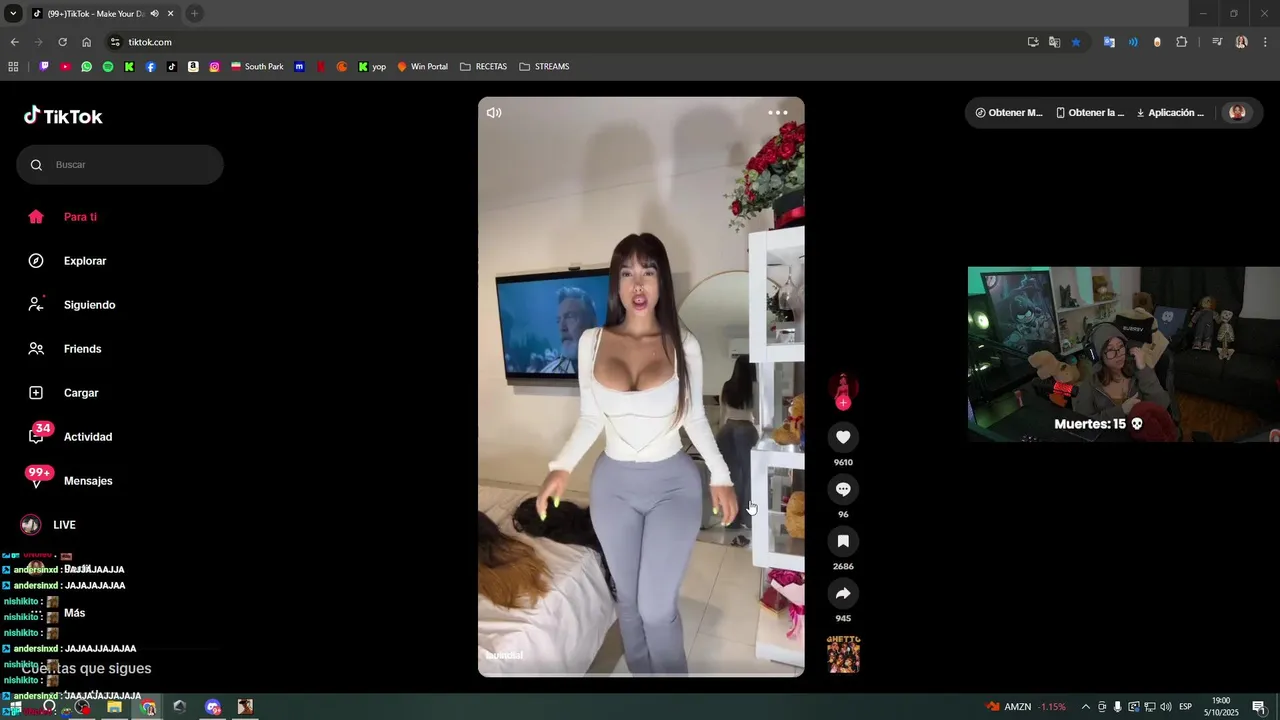Click the webcam overlay showing Muertes: 15
The height and width of the screenshot is (720, 1280).
(x=1123, y=354)
